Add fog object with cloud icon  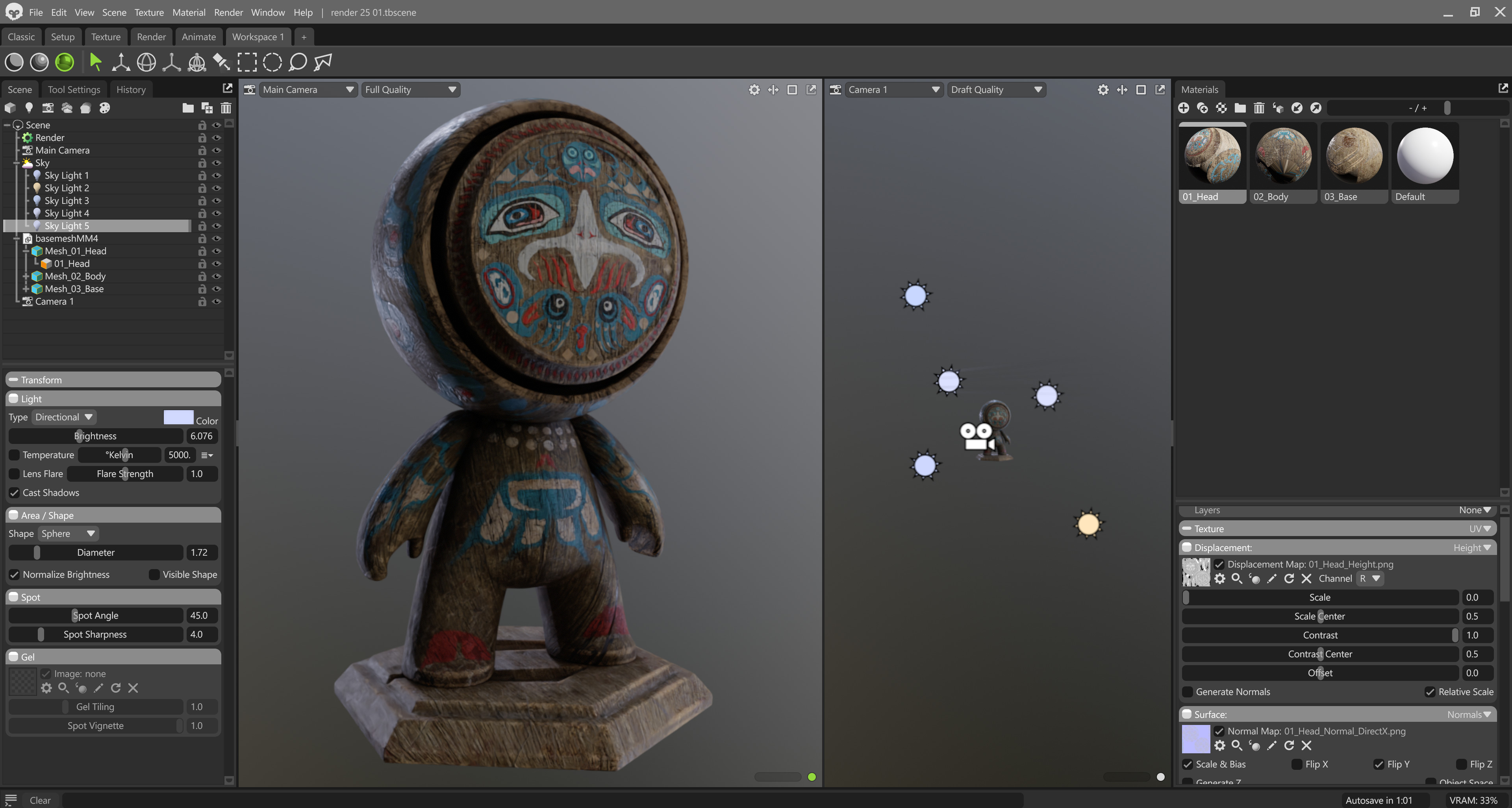pos(67,108)
